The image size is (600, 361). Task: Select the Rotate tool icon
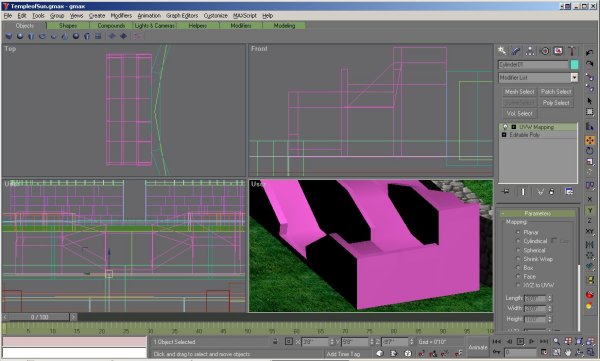point(590,151)
